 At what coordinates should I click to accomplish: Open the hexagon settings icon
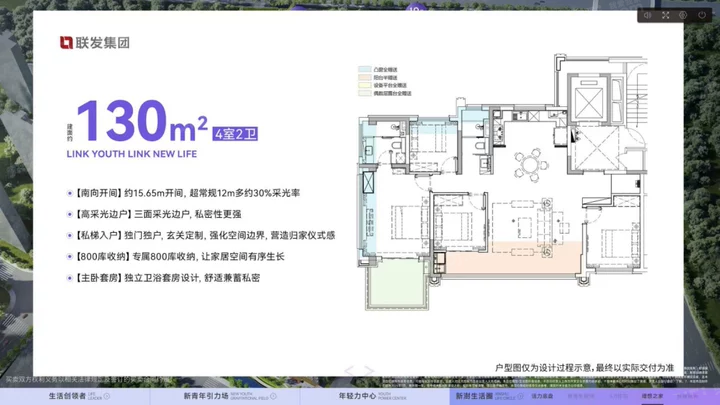pos(683,15)
